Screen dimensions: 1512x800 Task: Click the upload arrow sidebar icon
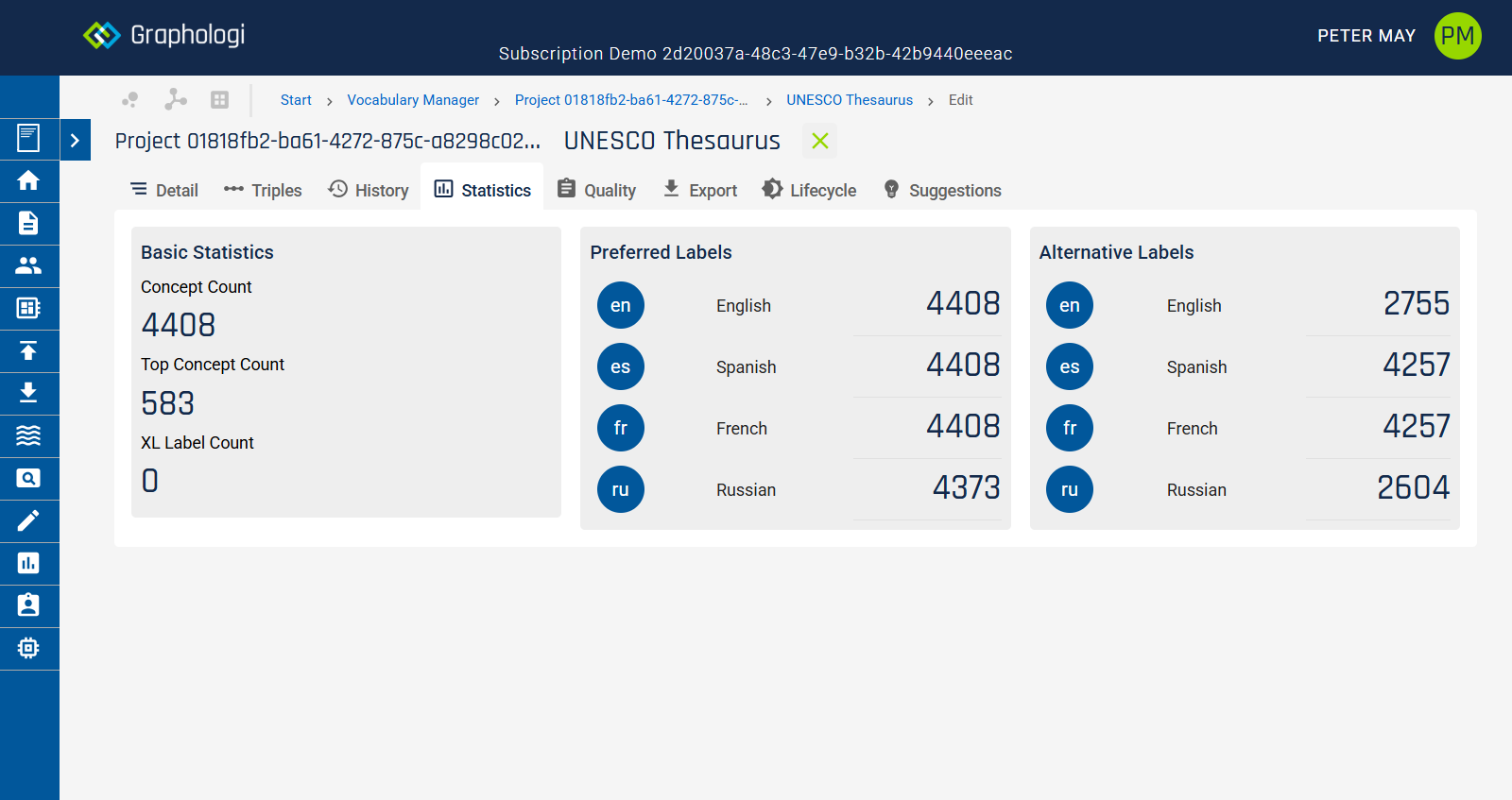(x=29, y=350)
